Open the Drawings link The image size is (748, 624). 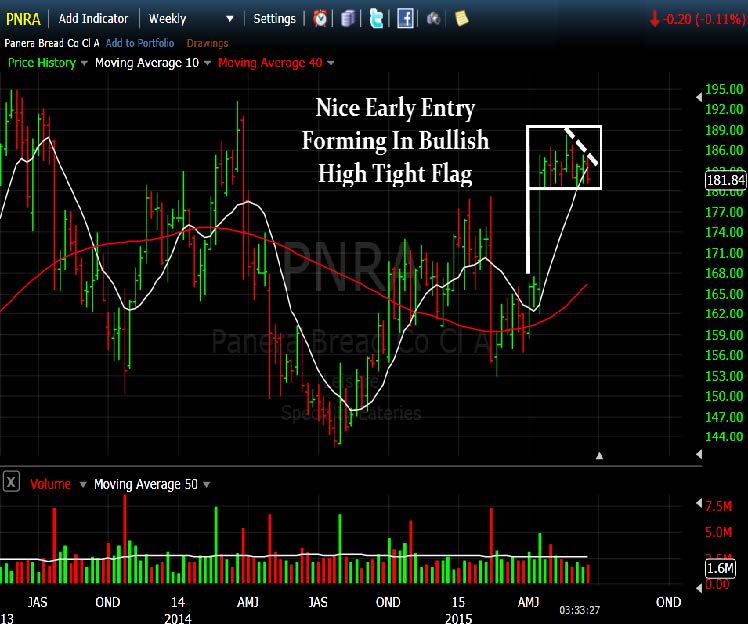(x=207, y=43)
